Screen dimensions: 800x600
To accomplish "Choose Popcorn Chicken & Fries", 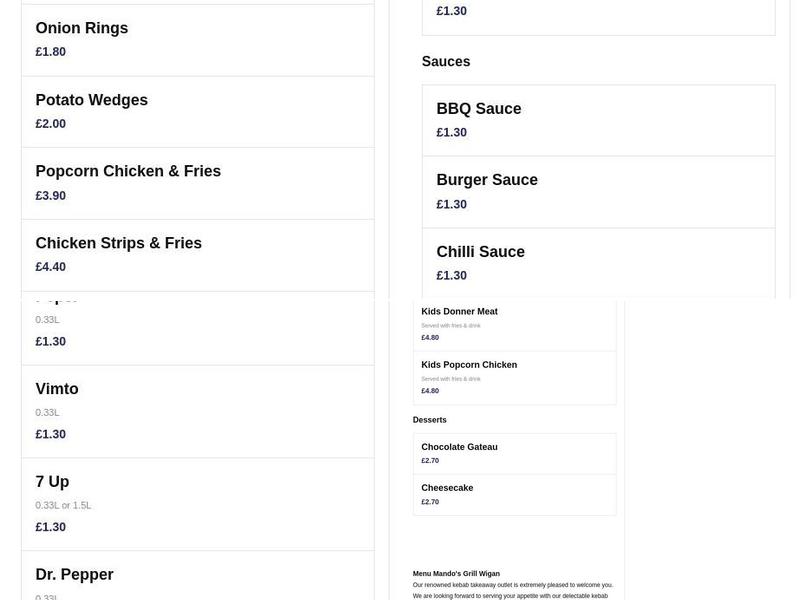I will point(197,182).
